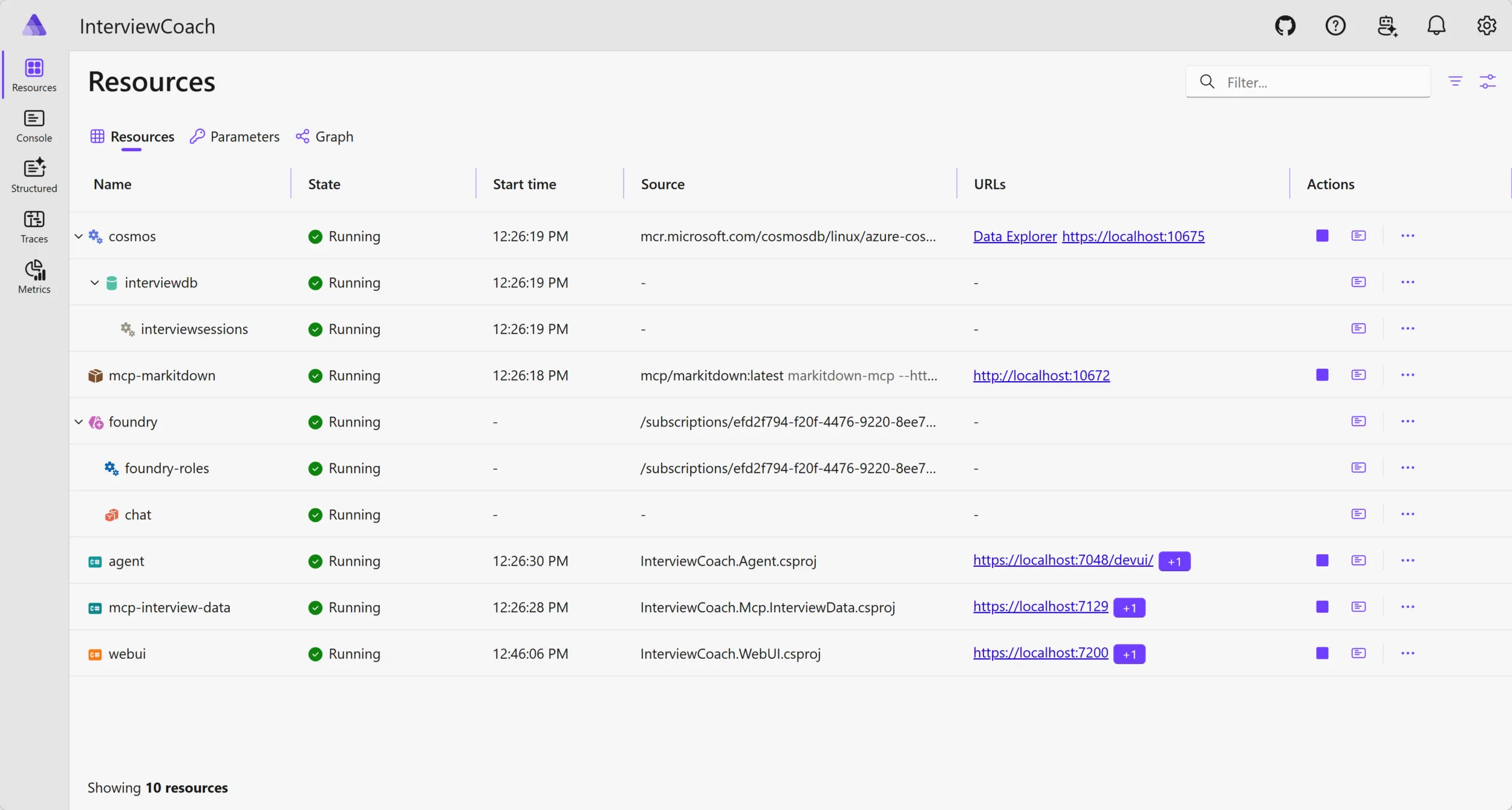
Task: Stop the cosmos resource
Action: [x=1322, y=235]
